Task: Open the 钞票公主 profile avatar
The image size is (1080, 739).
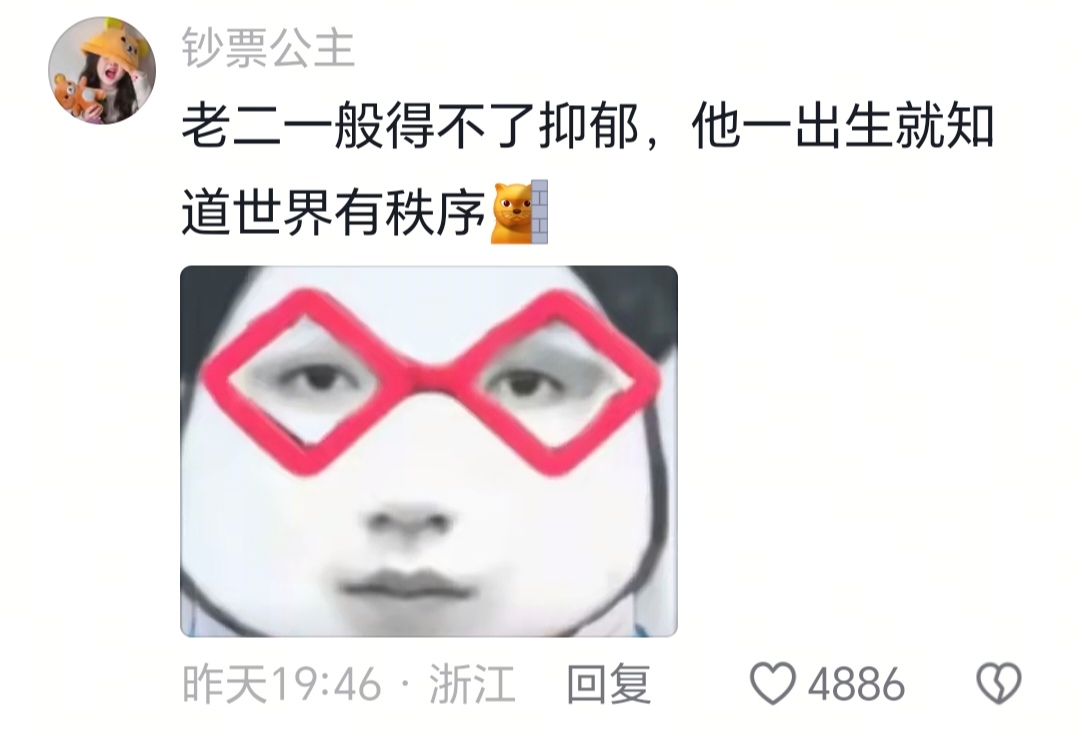Action: click(x=102, y=70)
